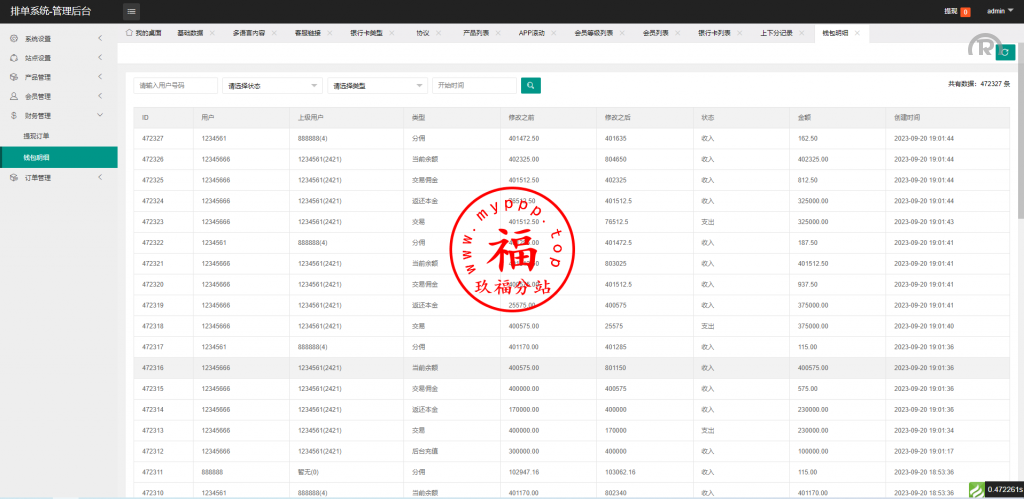The image size is (1024, 499).
Task: Switch to the 会员列表 tab
Action: 656,33
